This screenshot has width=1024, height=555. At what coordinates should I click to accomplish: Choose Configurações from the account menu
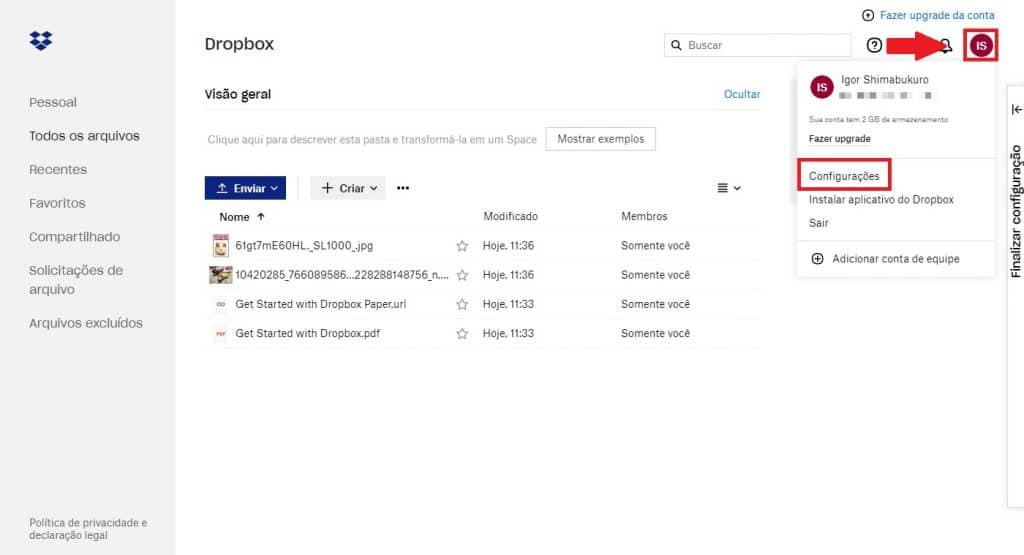(x=844, y=176)
